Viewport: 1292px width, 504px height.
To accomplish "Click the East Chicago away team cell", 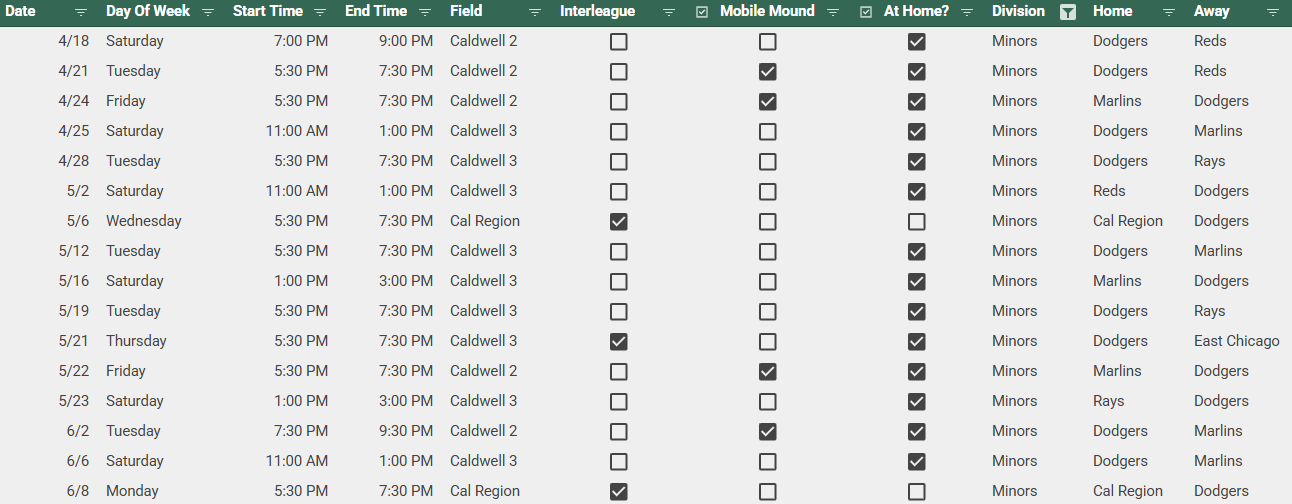I will point(1236,341).
